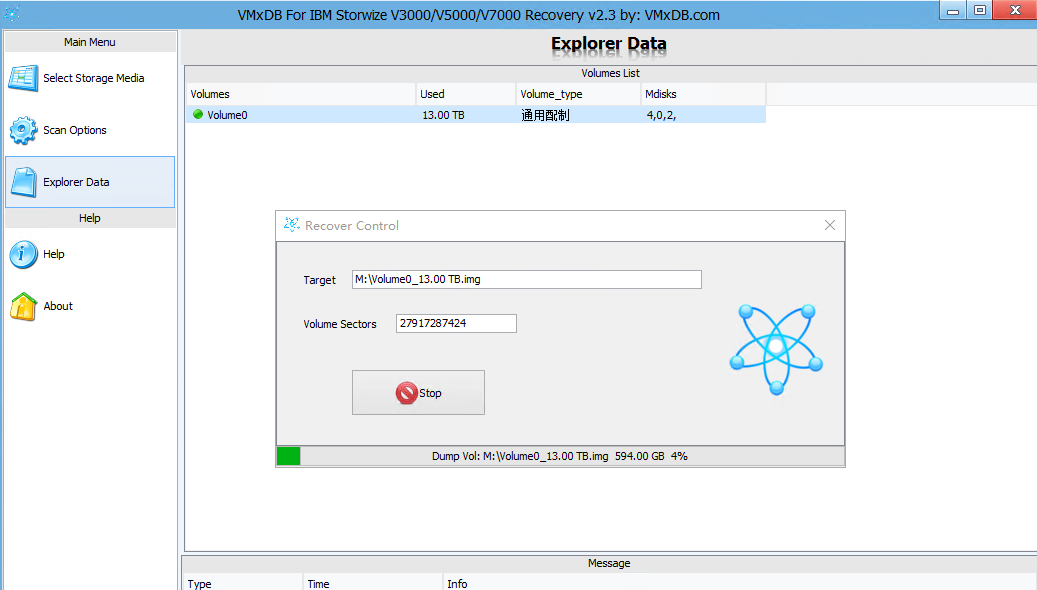This screenshot has width=1037, height=590.
Task: Click the Volume Sectors input field
Action: coord(456,323)
